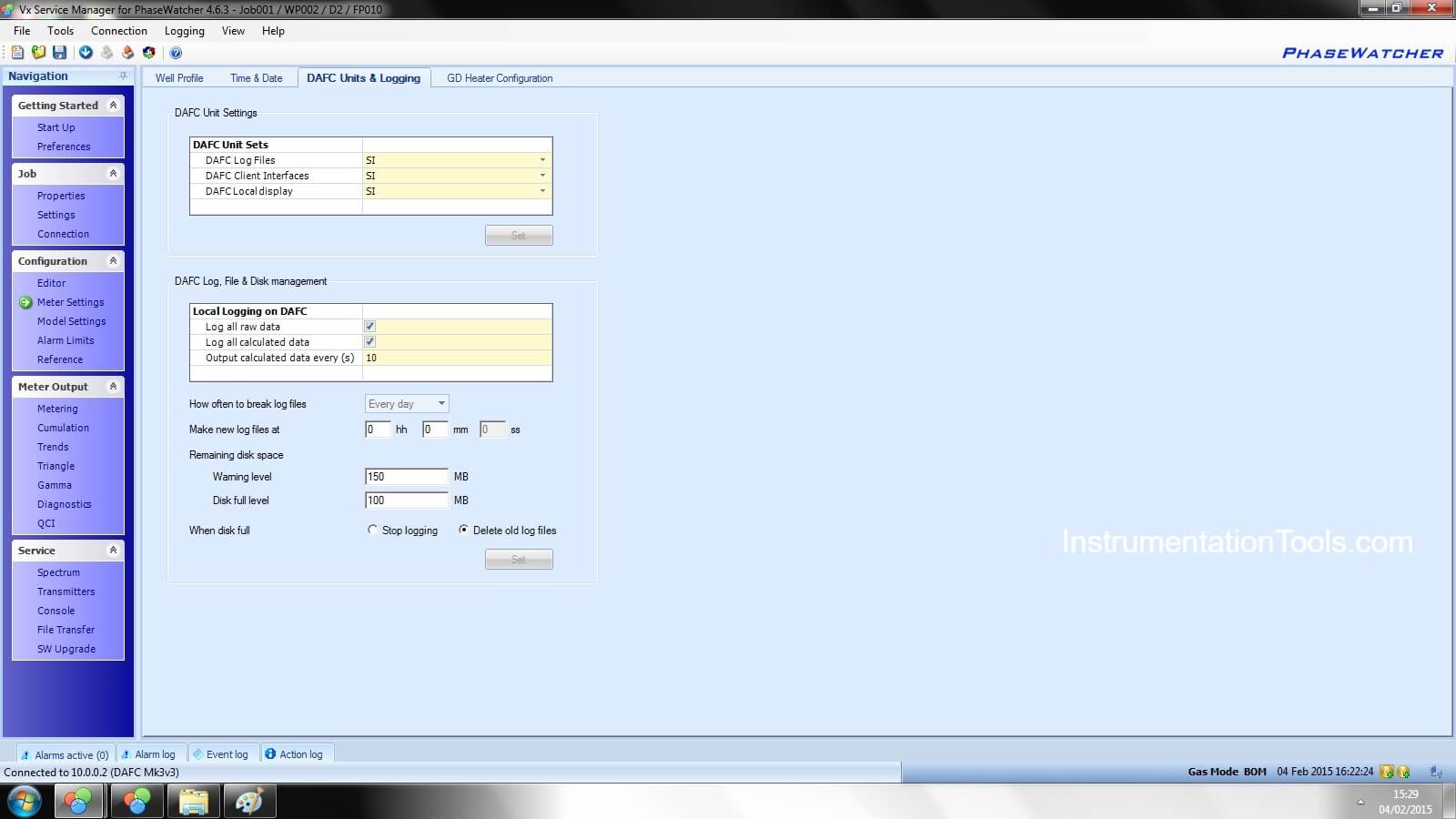Click Set button under disk management
This screenshot has height=819, width=1456.
pyautogui.click(x=519, y=560)
